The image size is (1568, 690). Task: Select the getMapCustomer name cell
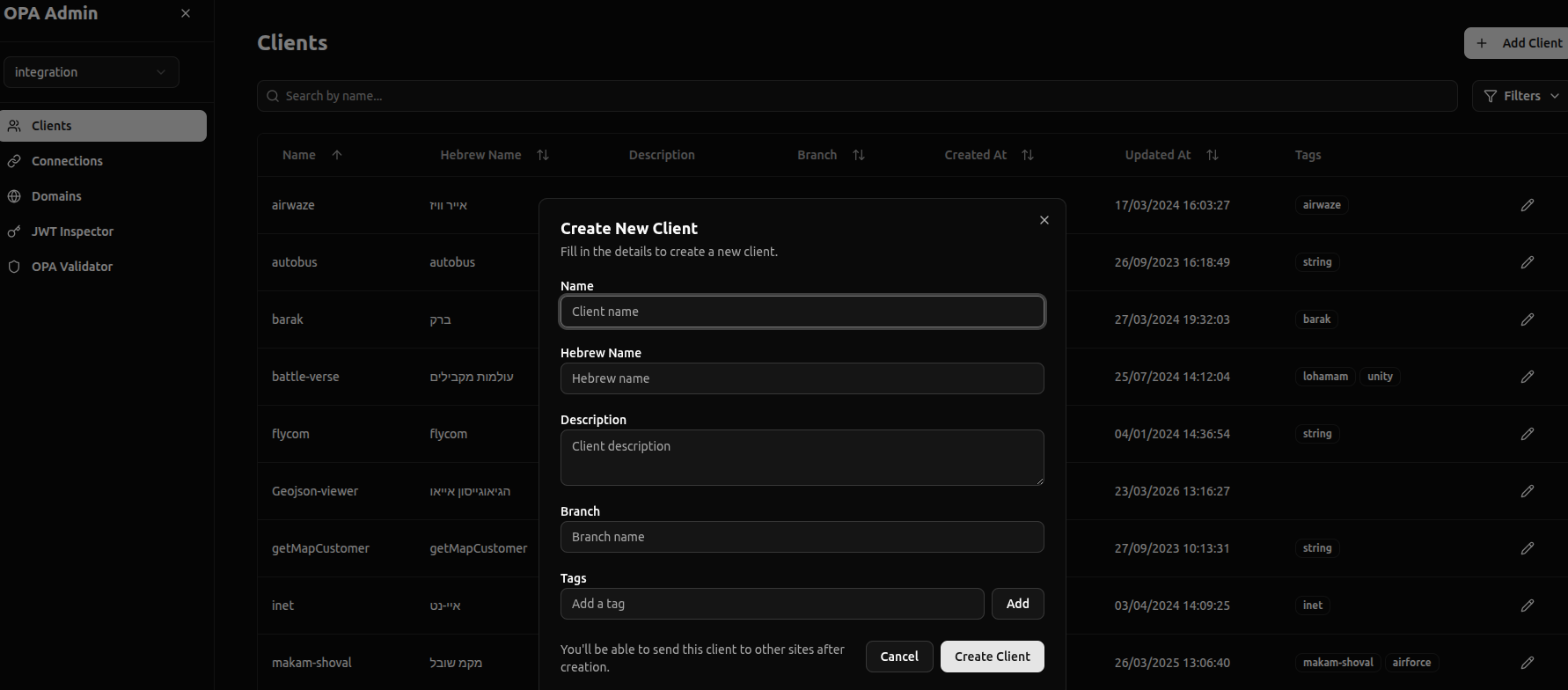320,548
